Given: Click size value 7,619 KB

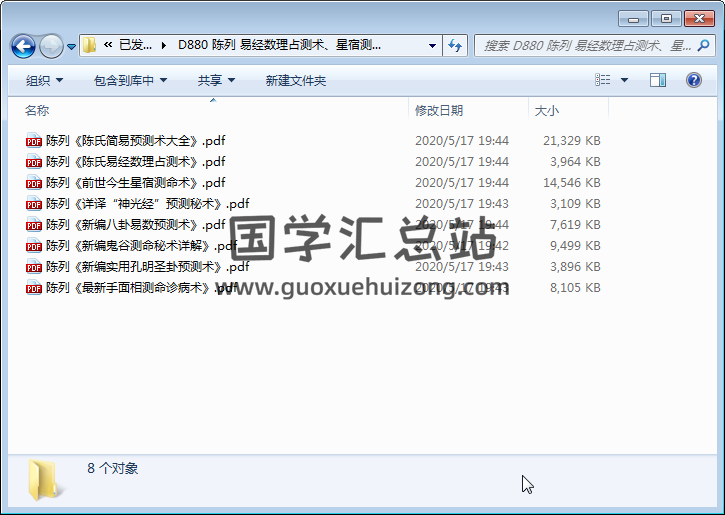Looking at the screenshot, I should [x=575, y=224].
